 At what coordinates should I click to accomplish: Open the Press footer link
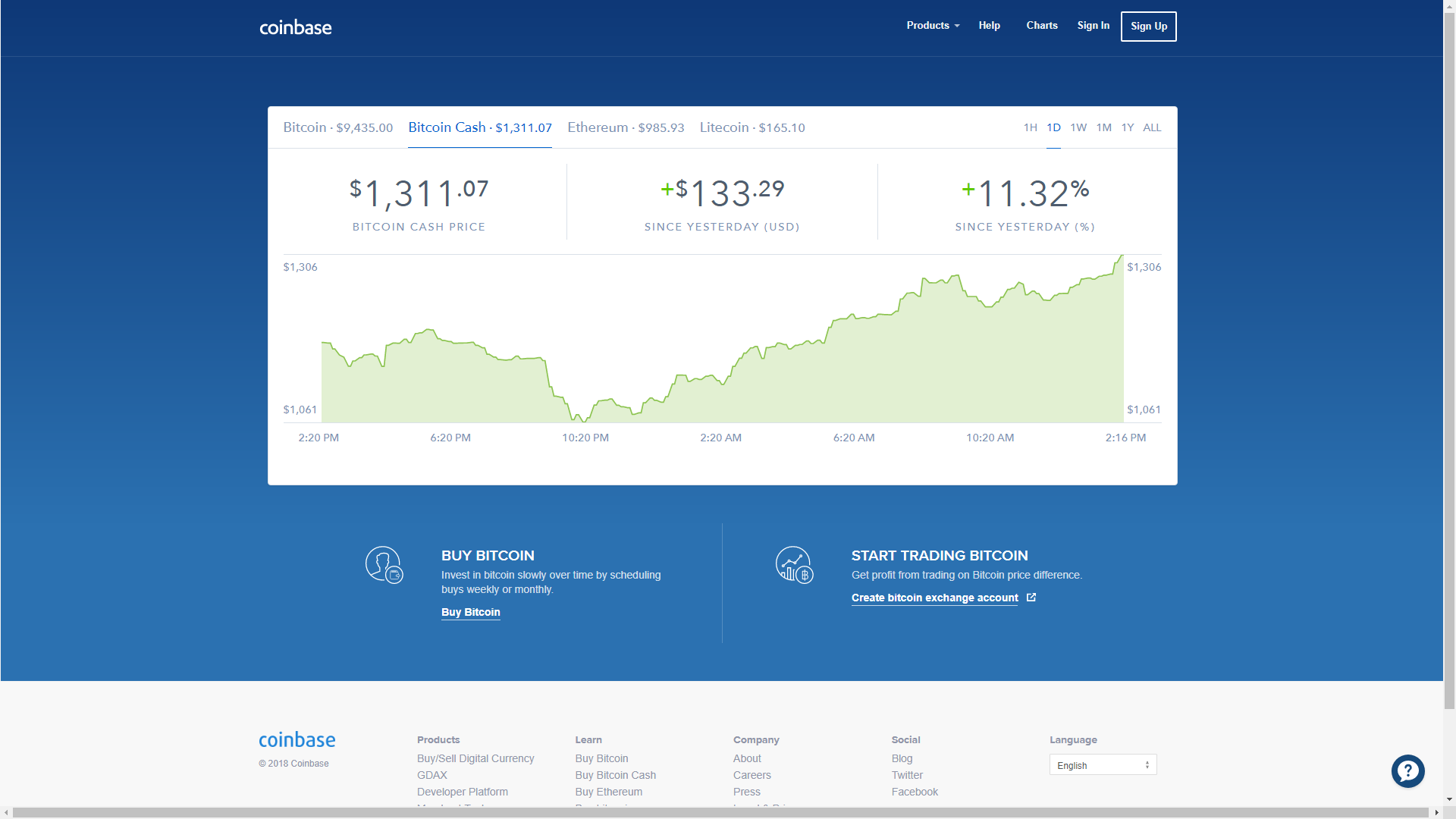tap(746, 792)
